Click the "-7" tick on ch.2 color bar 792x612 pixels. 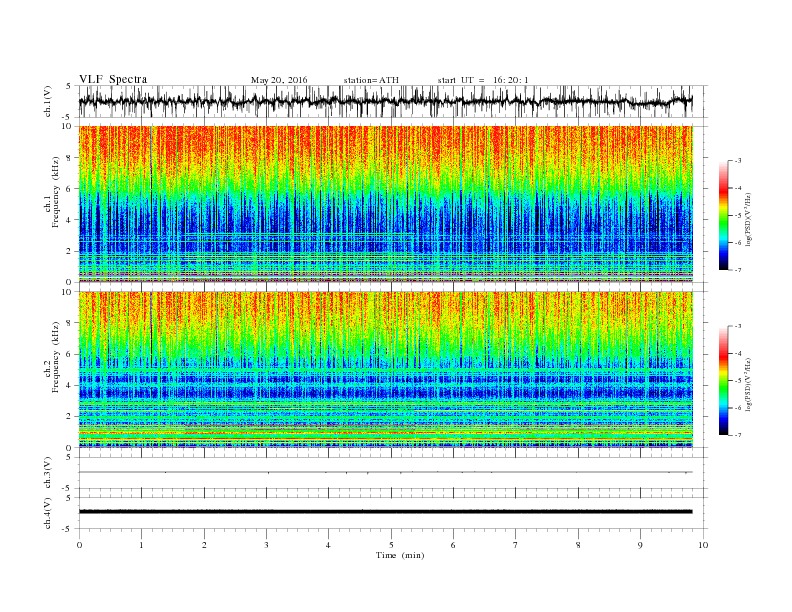737,435
